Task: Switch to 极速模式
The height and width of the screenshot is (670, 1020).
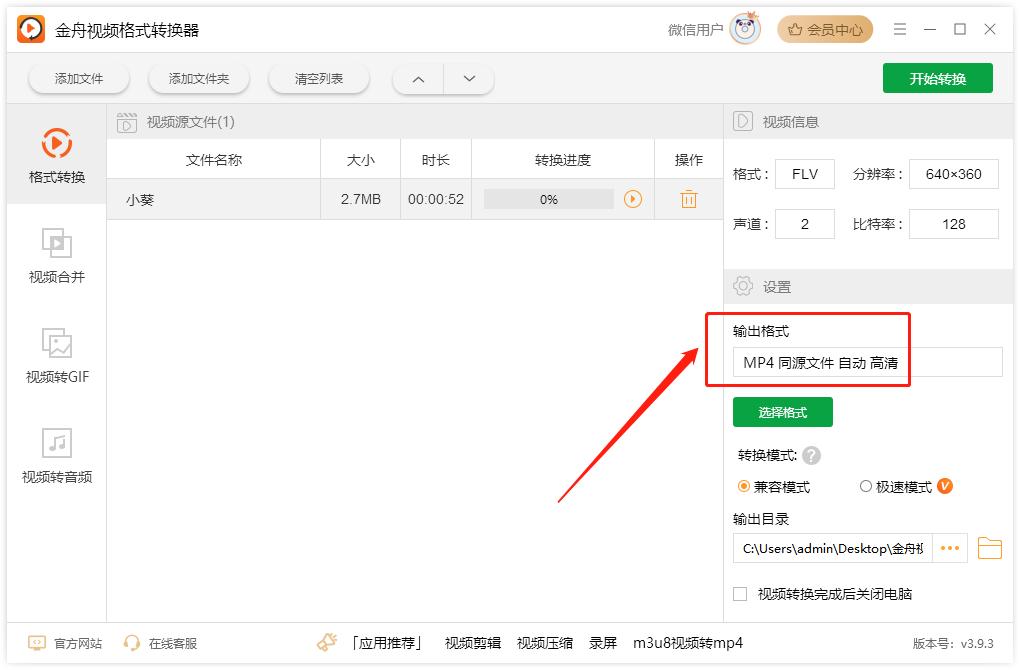Action: [x=866, y=487]
